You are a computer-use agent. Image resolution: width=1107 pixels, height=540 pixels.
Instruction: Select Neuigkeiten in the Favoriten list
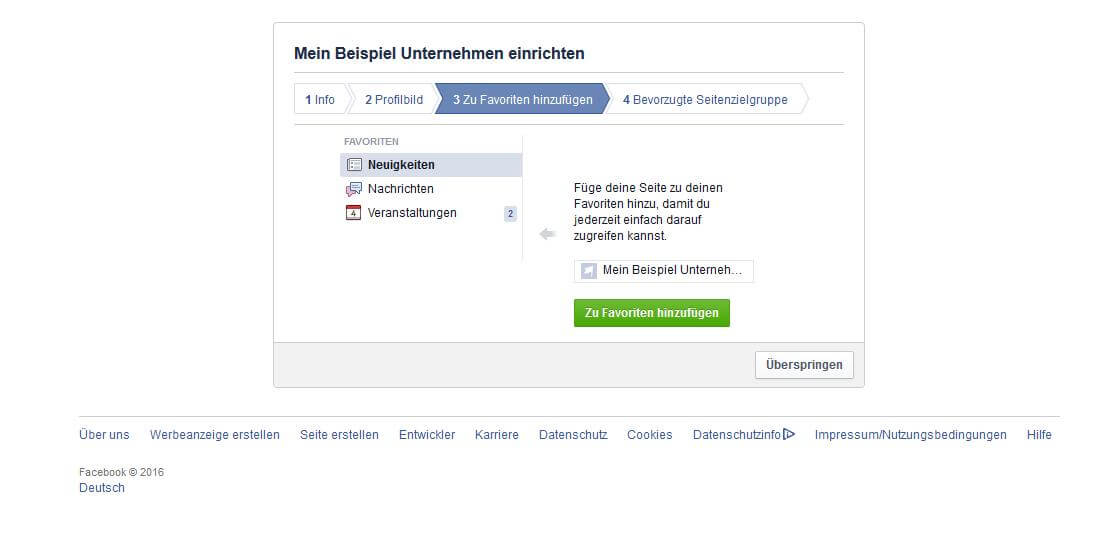[431, 165]
